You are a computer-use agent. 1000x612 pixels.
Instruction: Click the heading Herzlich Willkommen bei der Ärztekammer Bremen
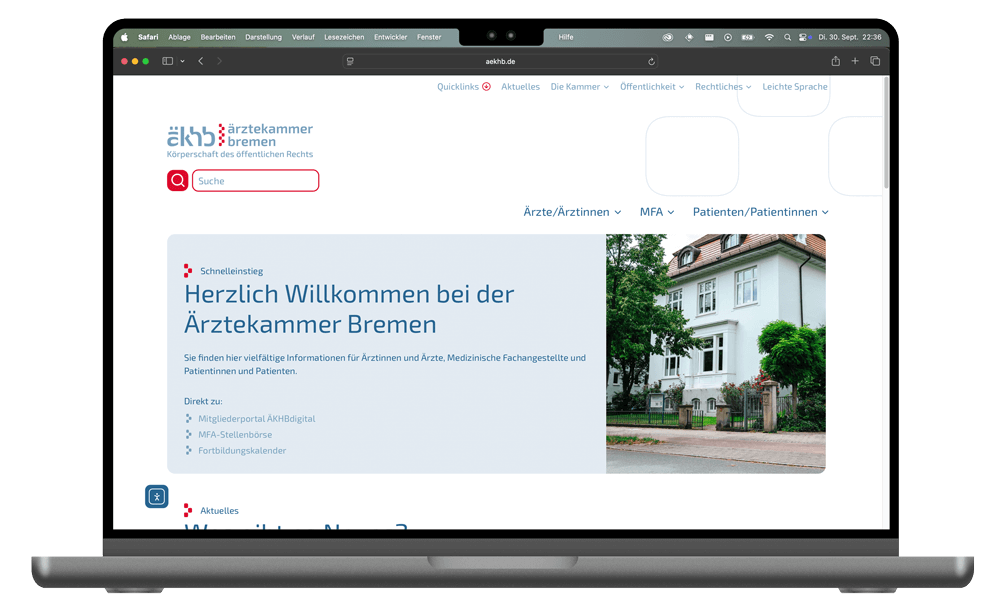click(349, 309)
